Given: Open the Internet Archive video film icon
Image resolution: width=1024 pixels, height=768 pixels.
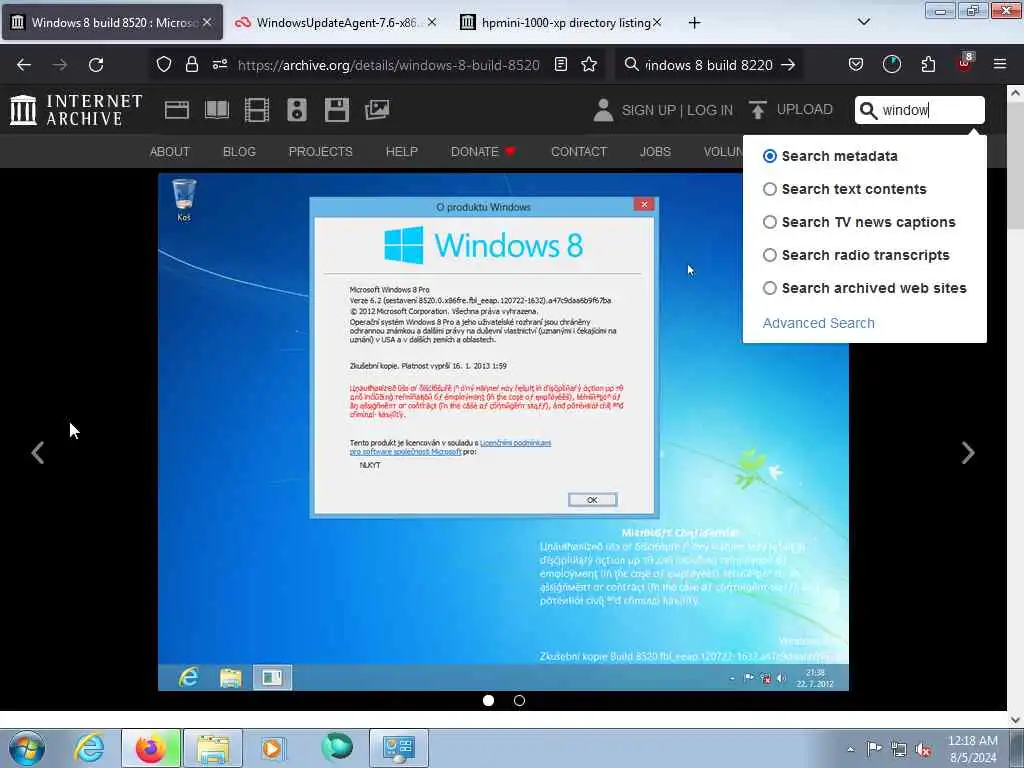Looking at the screenshot, I should coord(257,110).
